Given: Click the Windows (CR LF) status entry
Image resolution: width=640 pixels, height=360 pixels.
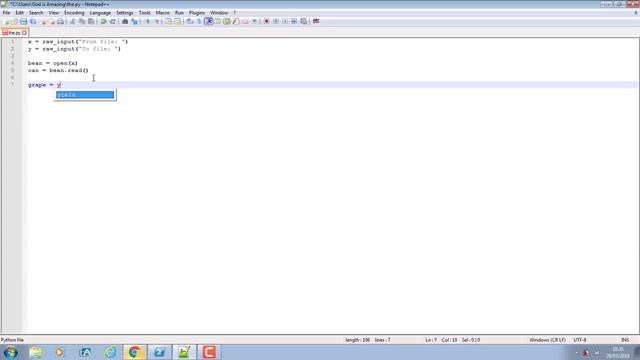Looking at the screenshot, I should [547, 340].
